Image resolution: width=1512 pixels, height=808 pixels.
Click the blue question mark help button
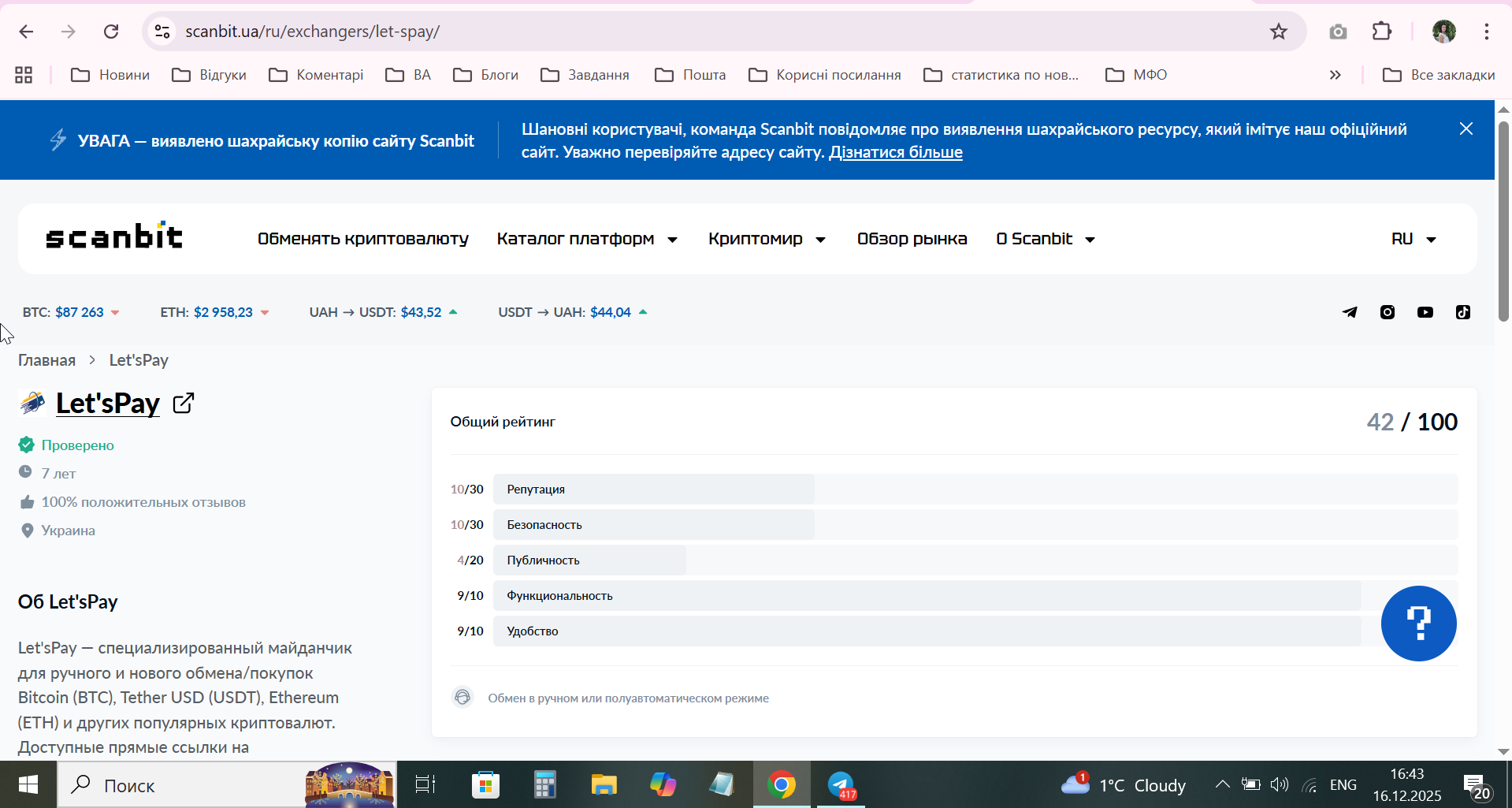[x=1418, y=624]
